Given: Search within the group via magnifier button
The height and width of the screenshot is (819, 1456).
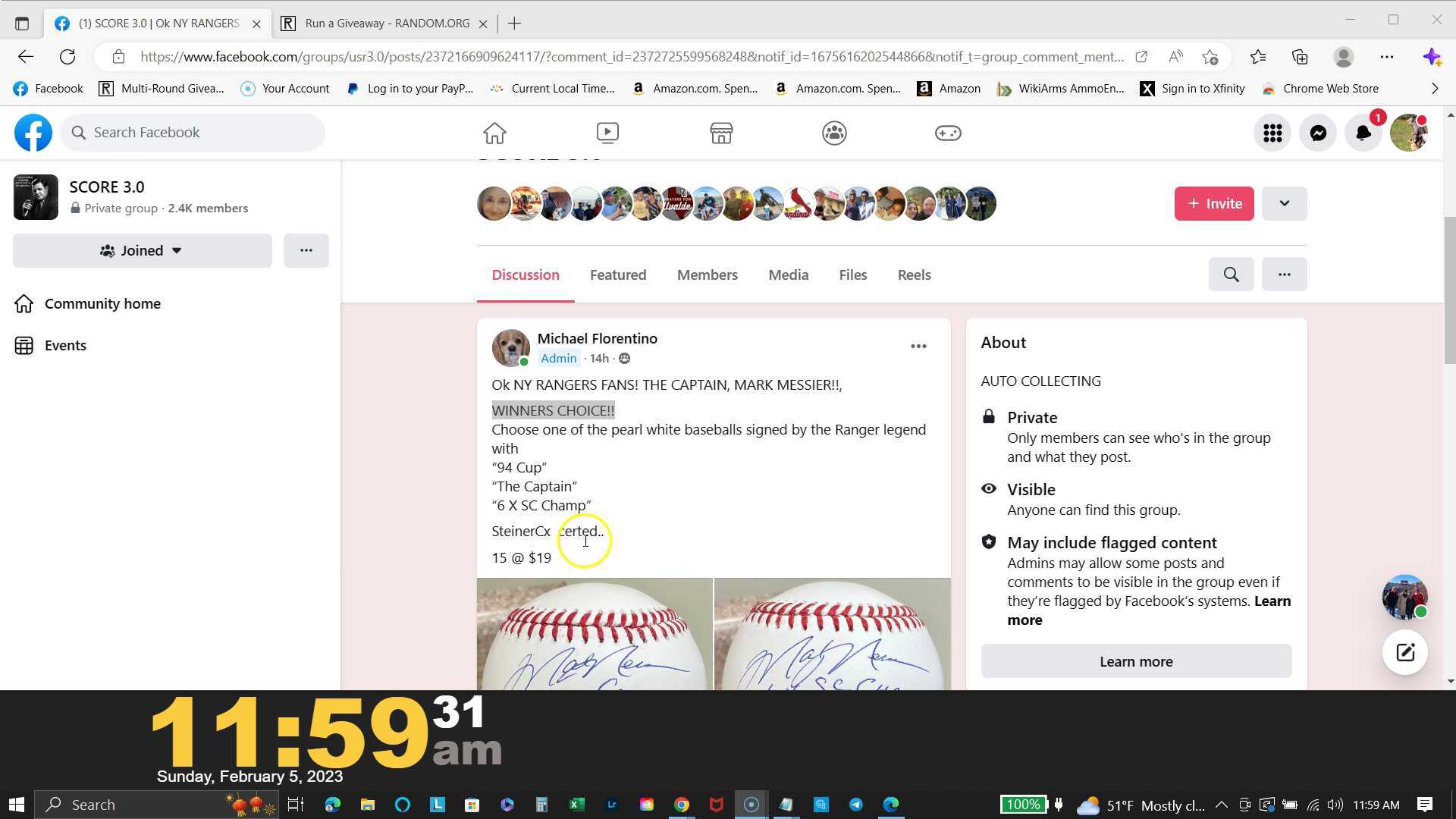Looking at the screenshot, I should pyautogui.click(x=1231, y=275).
